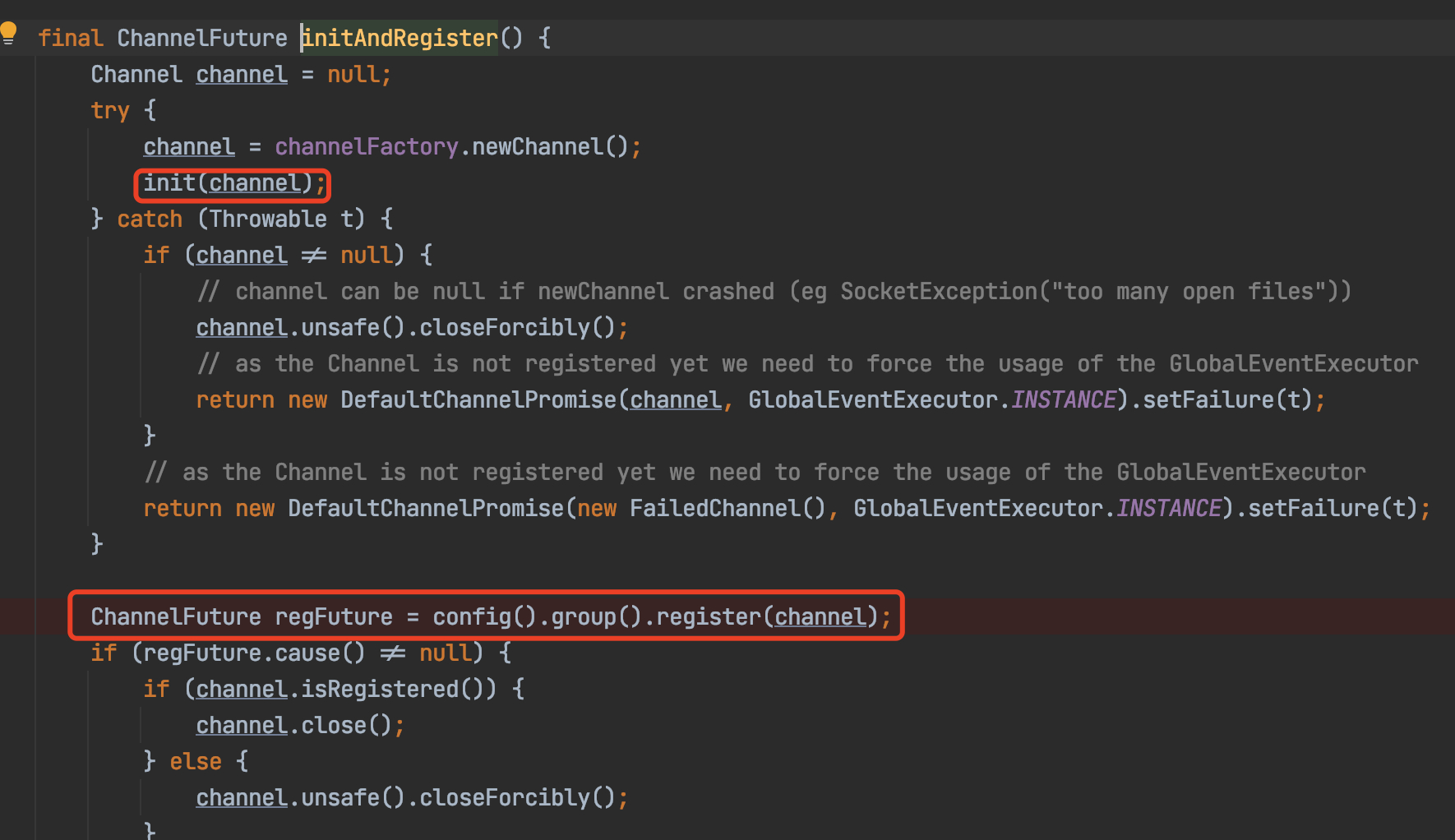Click the init(channel) method call
The width and height of the screenshot is (1455, 840).
pos(229,182)
